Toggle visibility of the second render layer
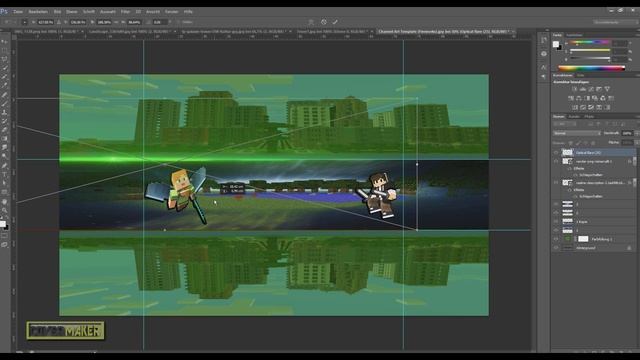 tap(556, 182)
